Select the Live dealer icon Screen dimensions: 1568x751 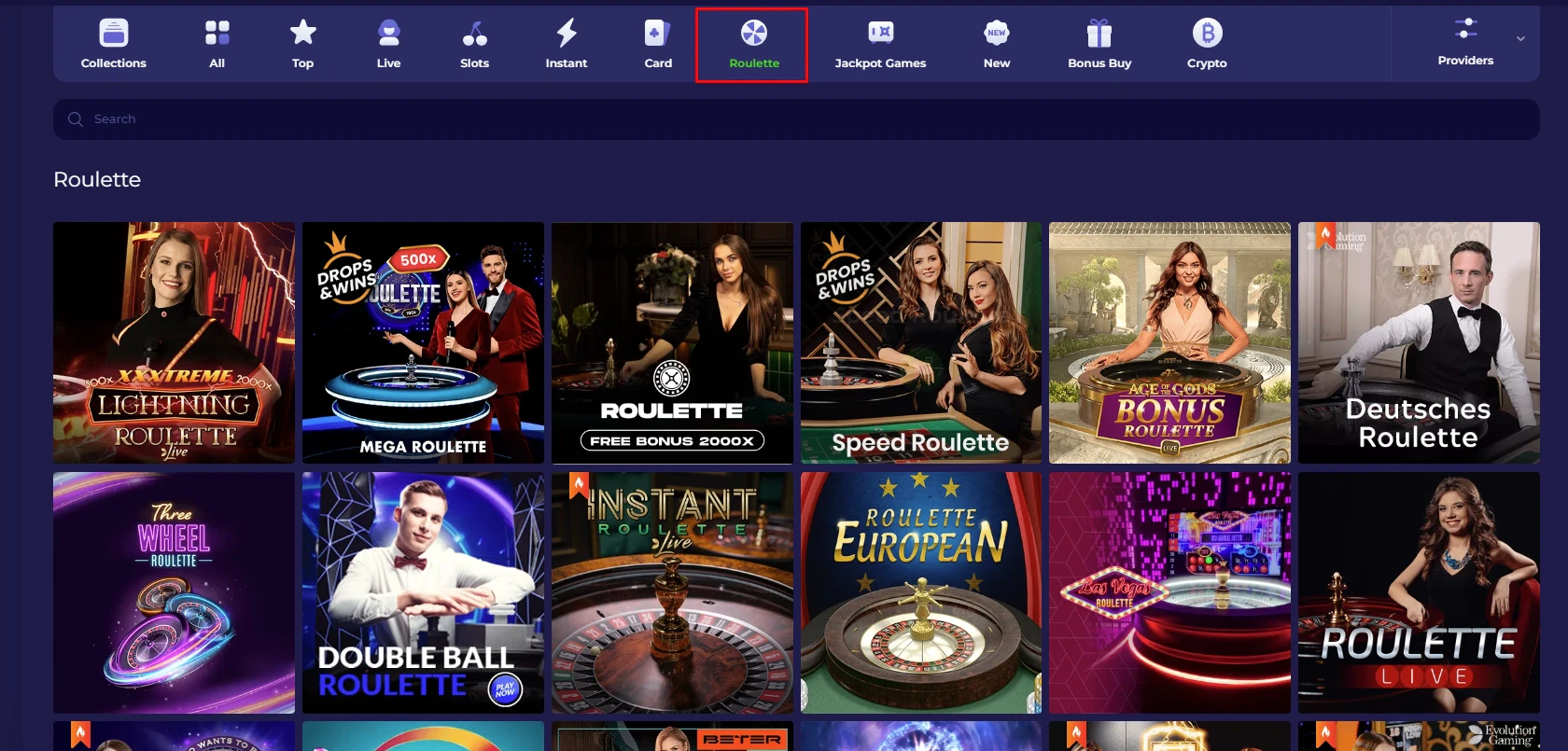point(389,33)
